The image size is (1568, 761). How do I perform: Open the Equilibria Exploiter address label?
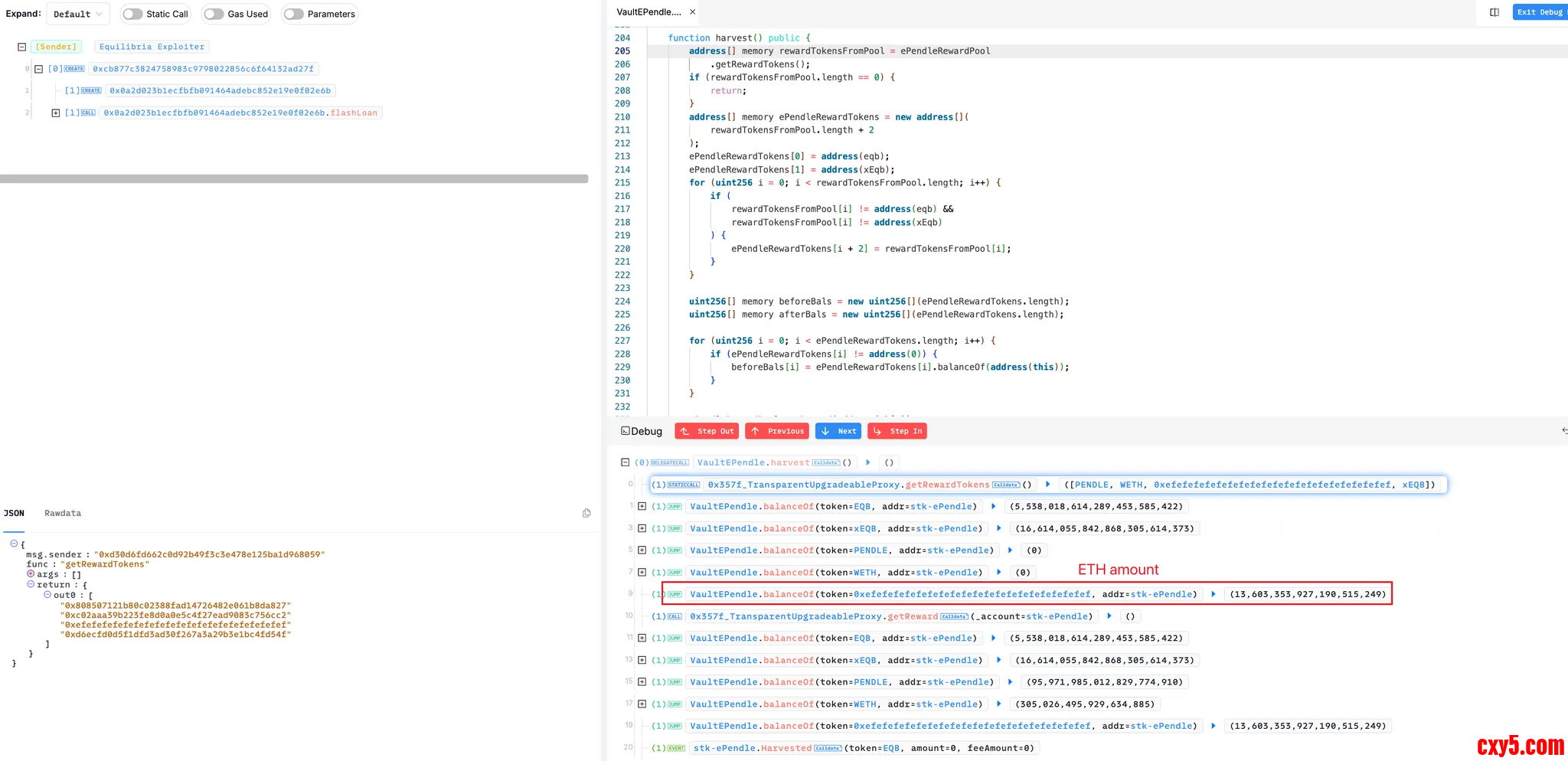[152, 47]
